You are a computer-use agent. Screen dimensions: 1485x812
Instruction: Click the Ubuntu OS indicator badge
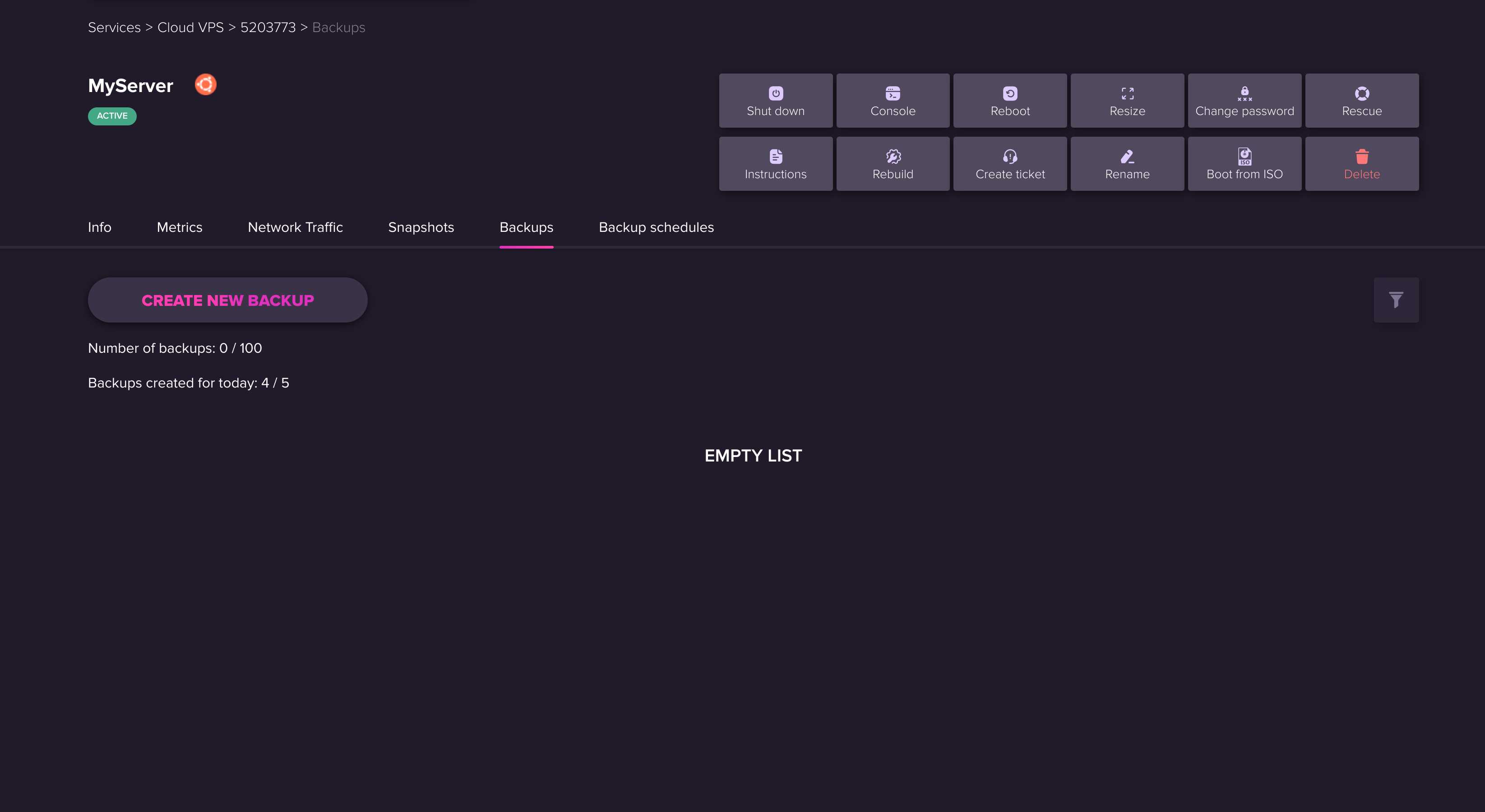tap(206, 84)
